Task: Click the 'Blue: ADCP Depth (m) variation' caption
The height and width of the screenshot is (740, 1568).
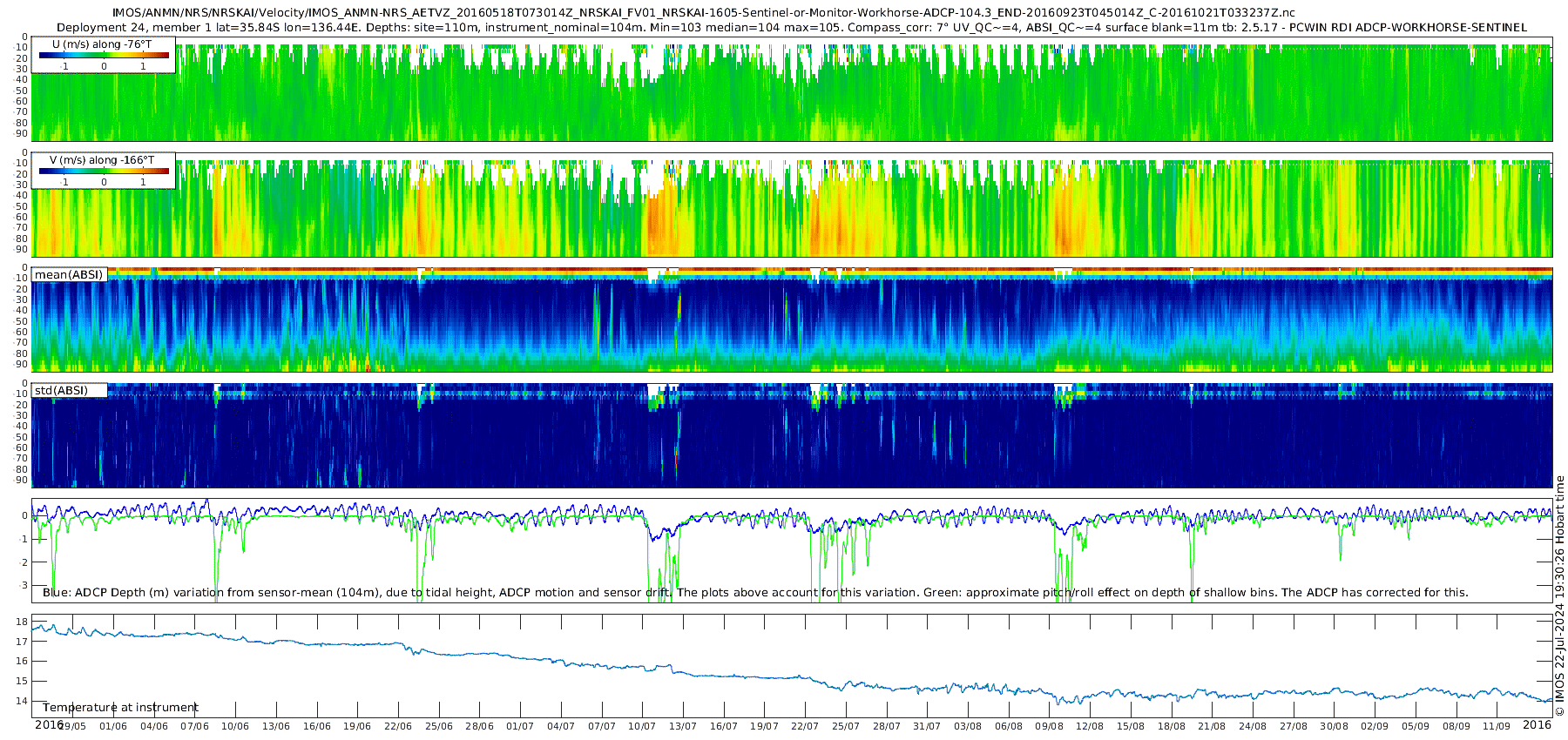Action: click(755, 592)
